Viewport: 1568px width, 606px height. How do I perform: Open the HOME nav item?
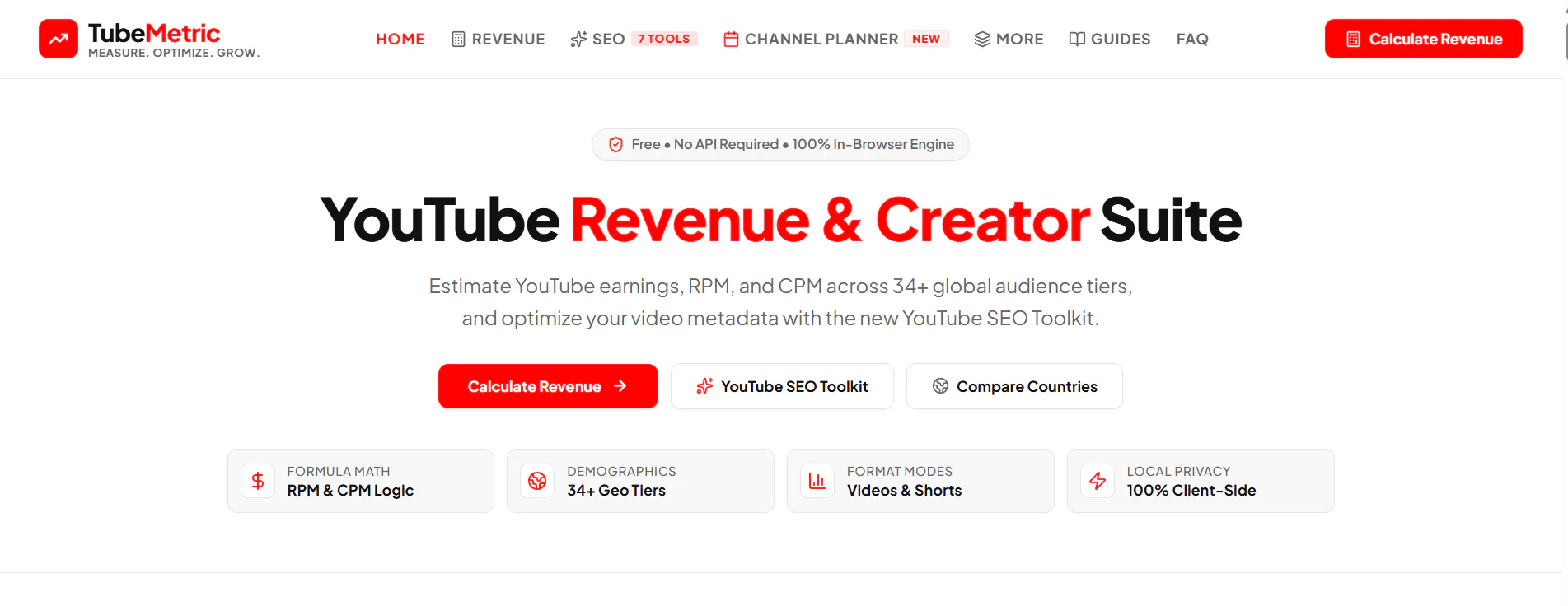(400, 39)
